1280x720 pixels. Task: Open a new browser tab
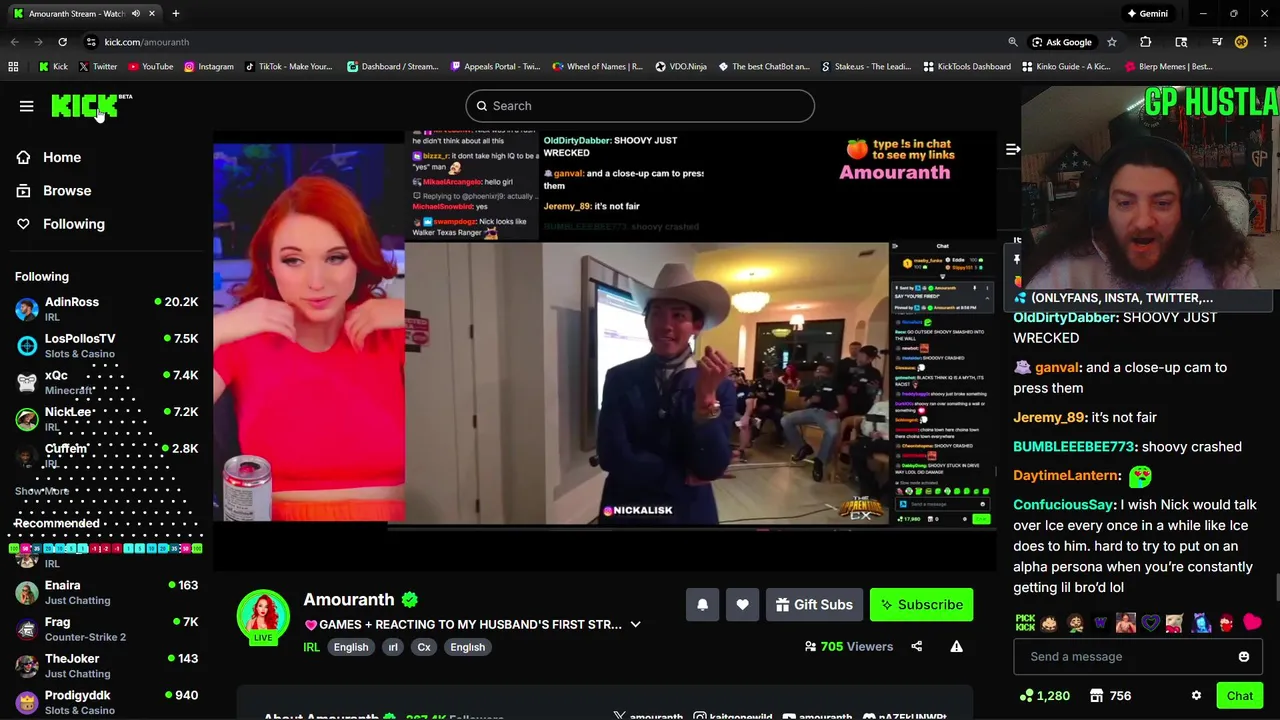[x=176, y=13]
